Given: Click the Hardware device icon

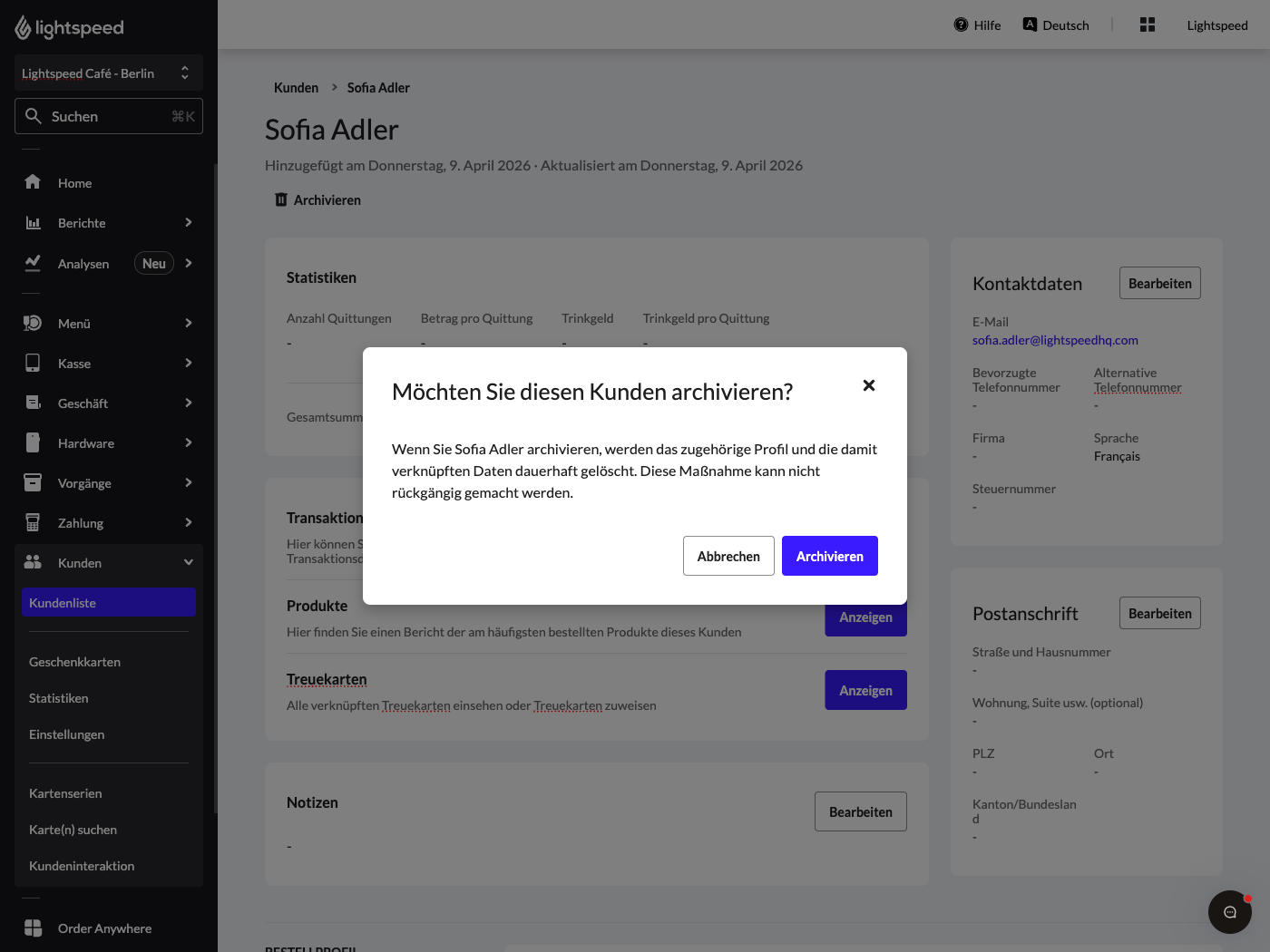Looking at the screenshot, I should 33,442.
